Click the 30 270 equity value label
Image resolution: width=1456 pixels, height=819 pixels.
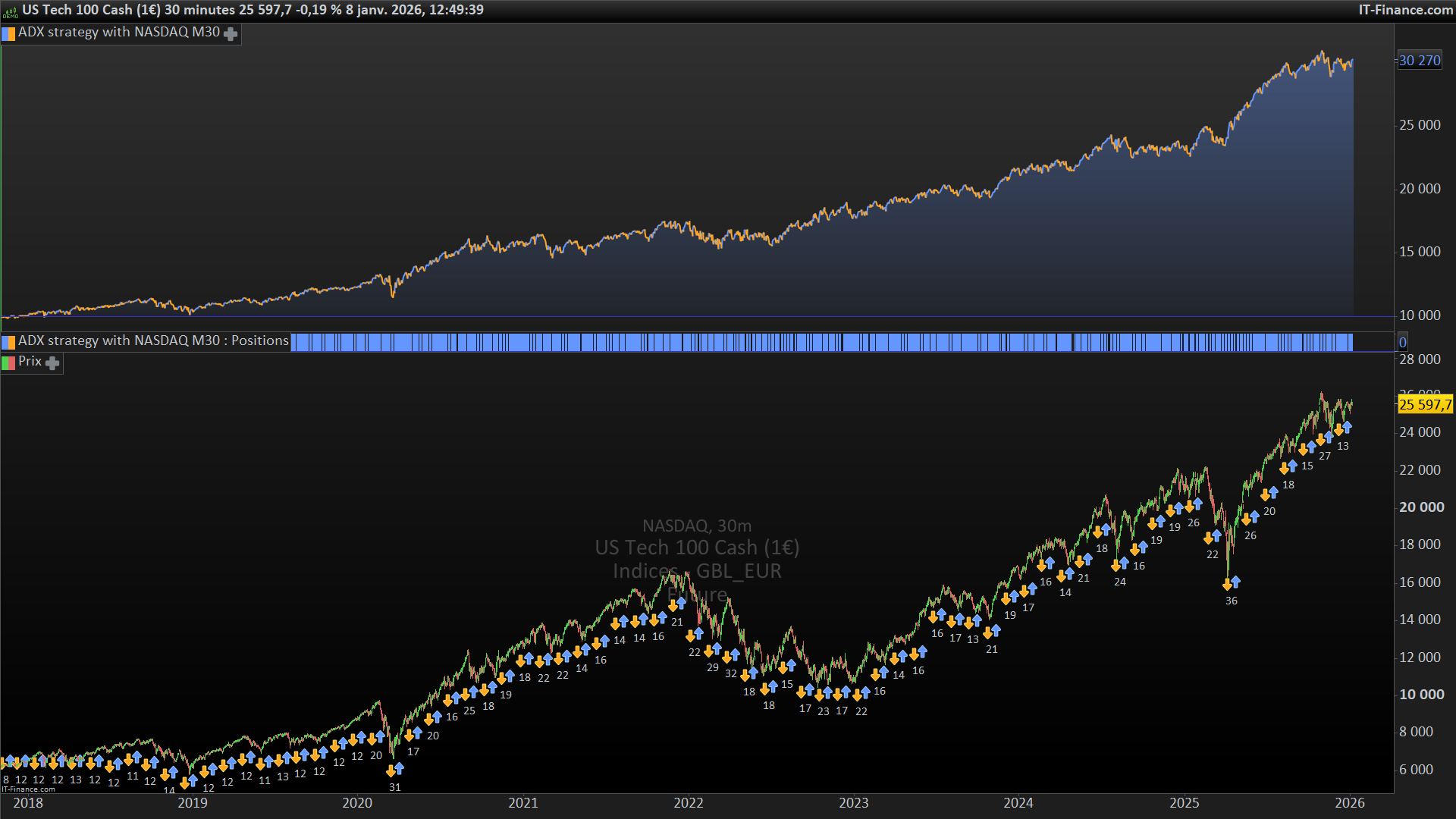1419,61
